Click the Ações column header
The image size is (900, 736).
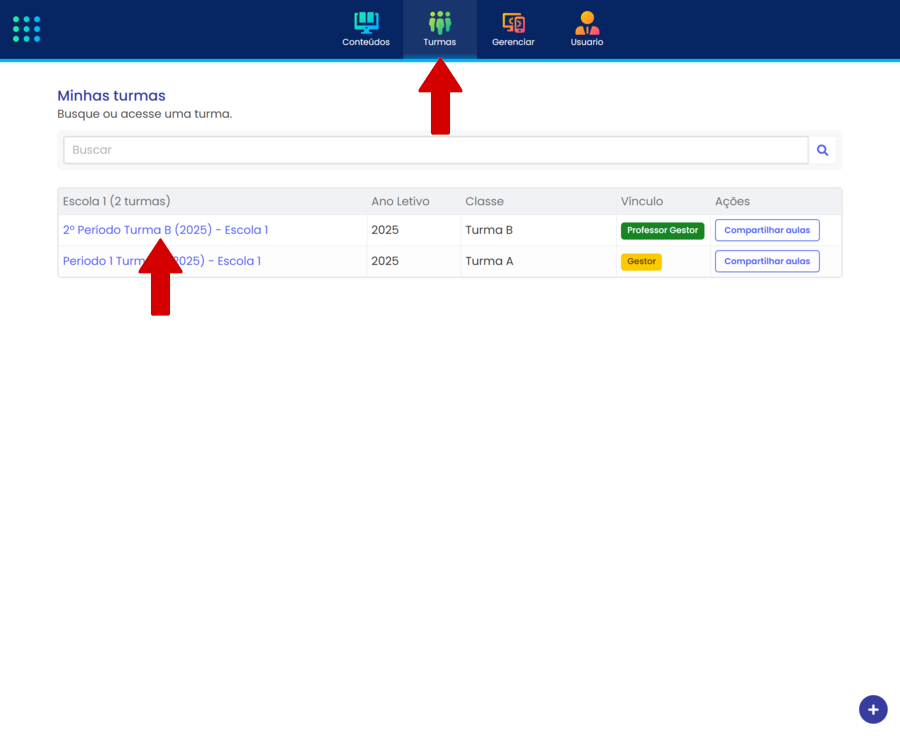[x=732, y=201]
